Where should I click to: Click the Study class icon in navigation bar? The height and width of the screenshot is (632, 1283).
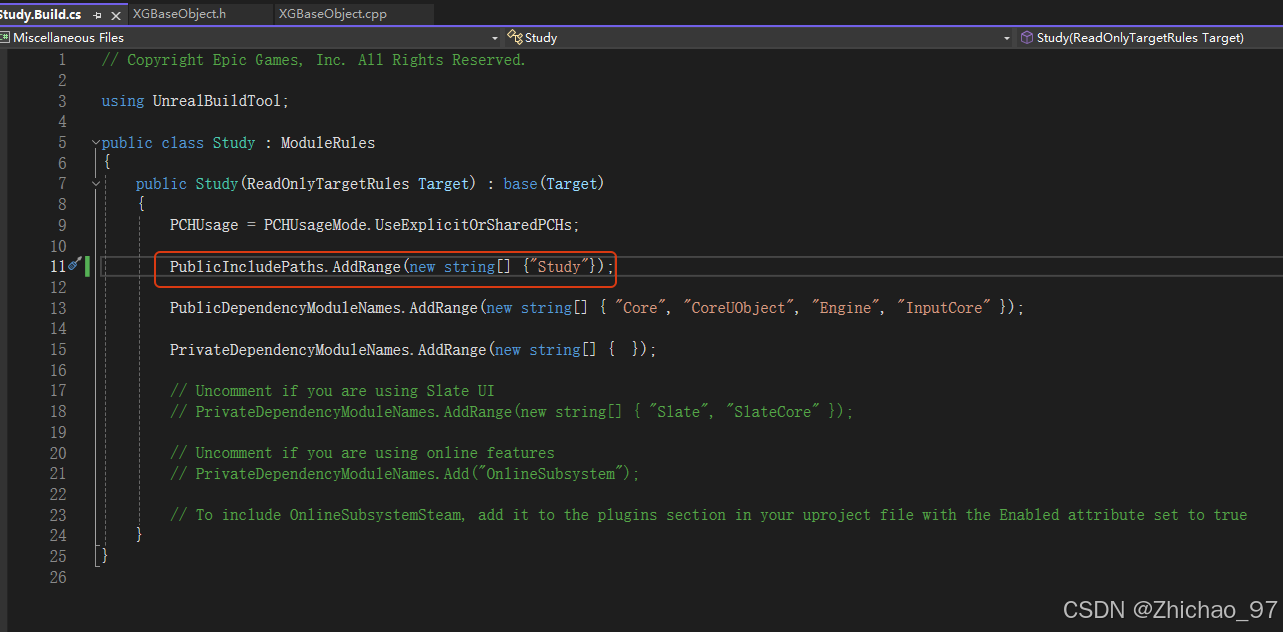515,38
